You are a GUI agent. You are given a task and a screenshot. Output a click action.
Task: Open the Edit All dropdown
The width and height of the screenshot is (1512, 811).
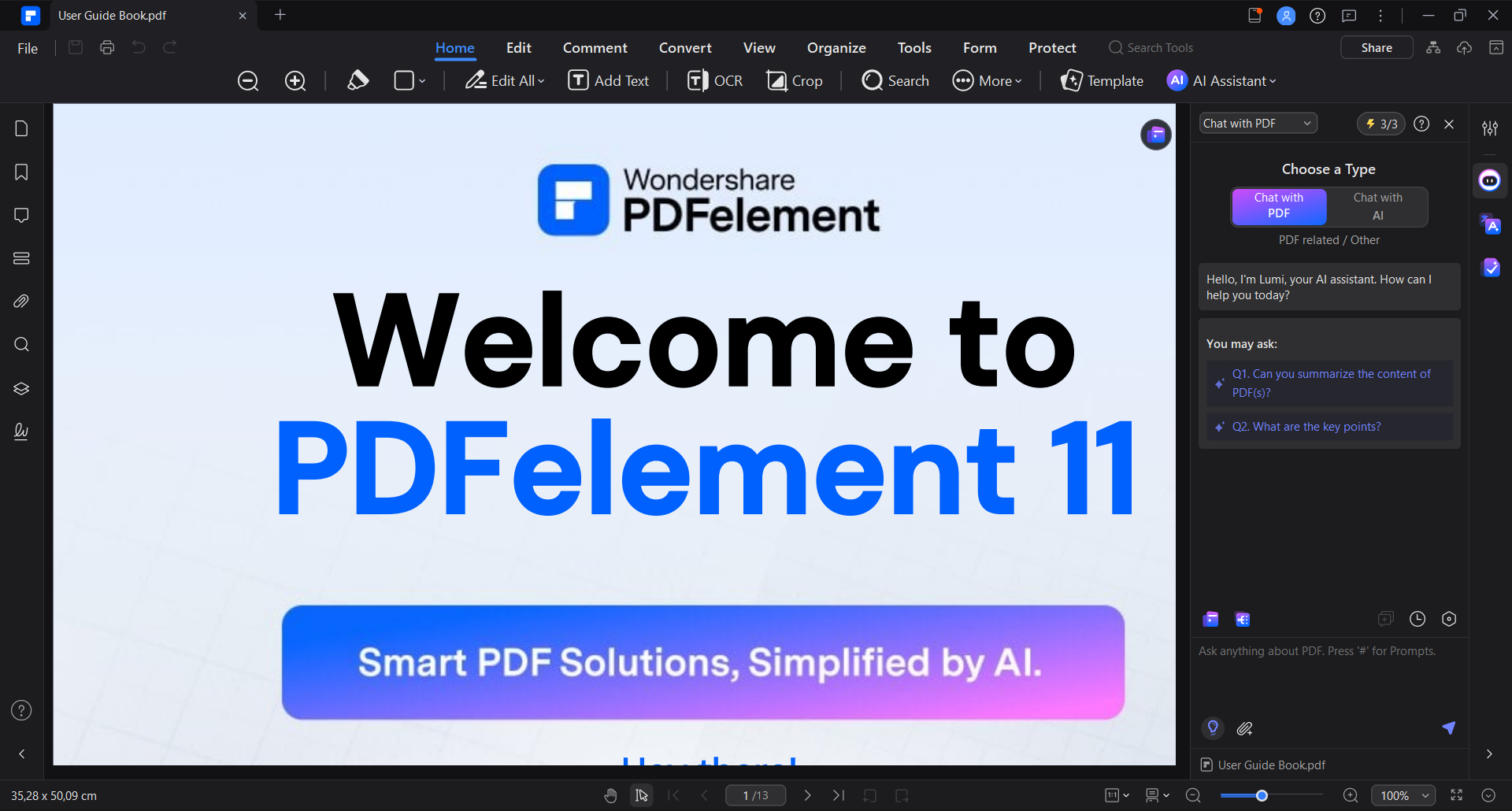(x=505, y=80)
